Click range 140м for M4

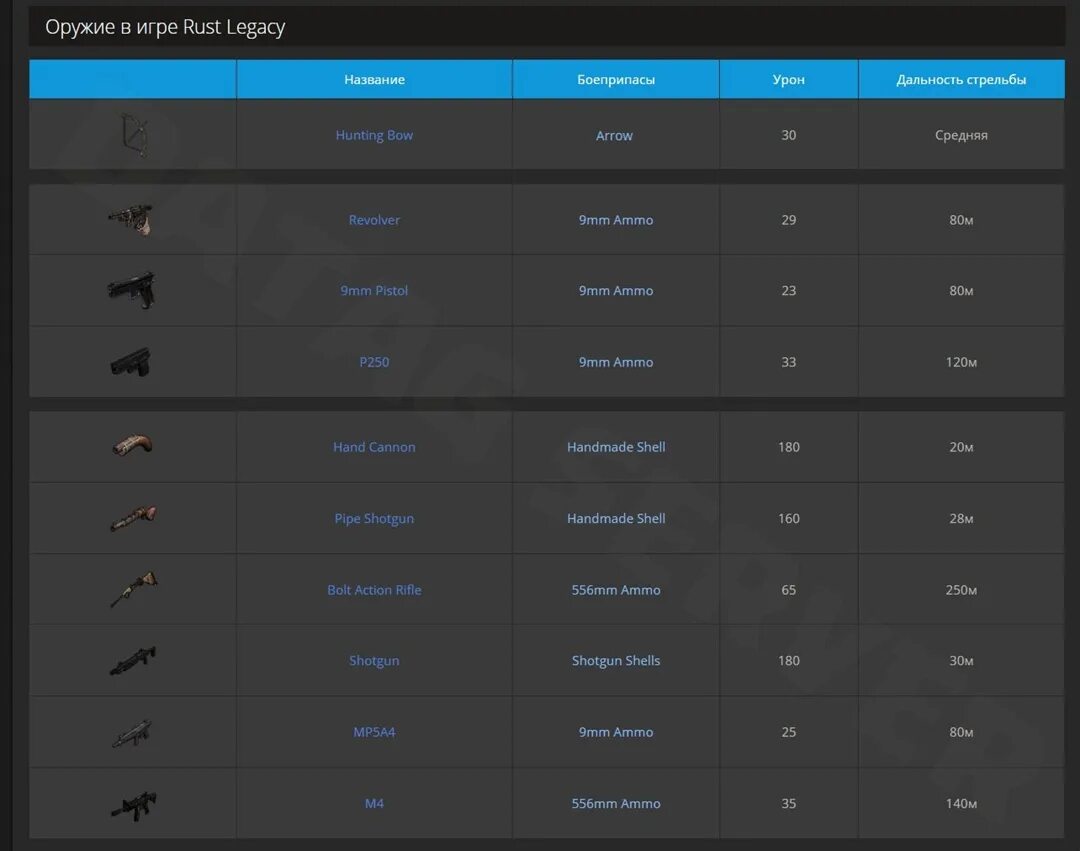coord(961,803)
